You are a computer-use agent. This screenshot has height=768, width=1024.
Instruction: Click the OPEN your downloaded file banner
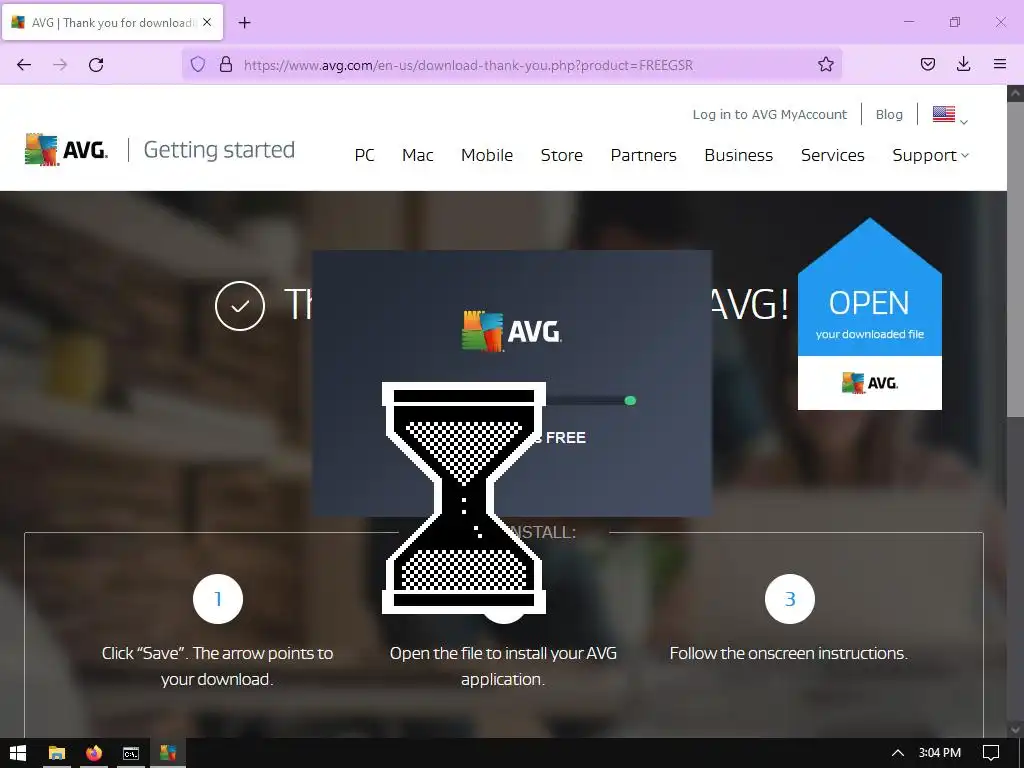tap(870, 315)
